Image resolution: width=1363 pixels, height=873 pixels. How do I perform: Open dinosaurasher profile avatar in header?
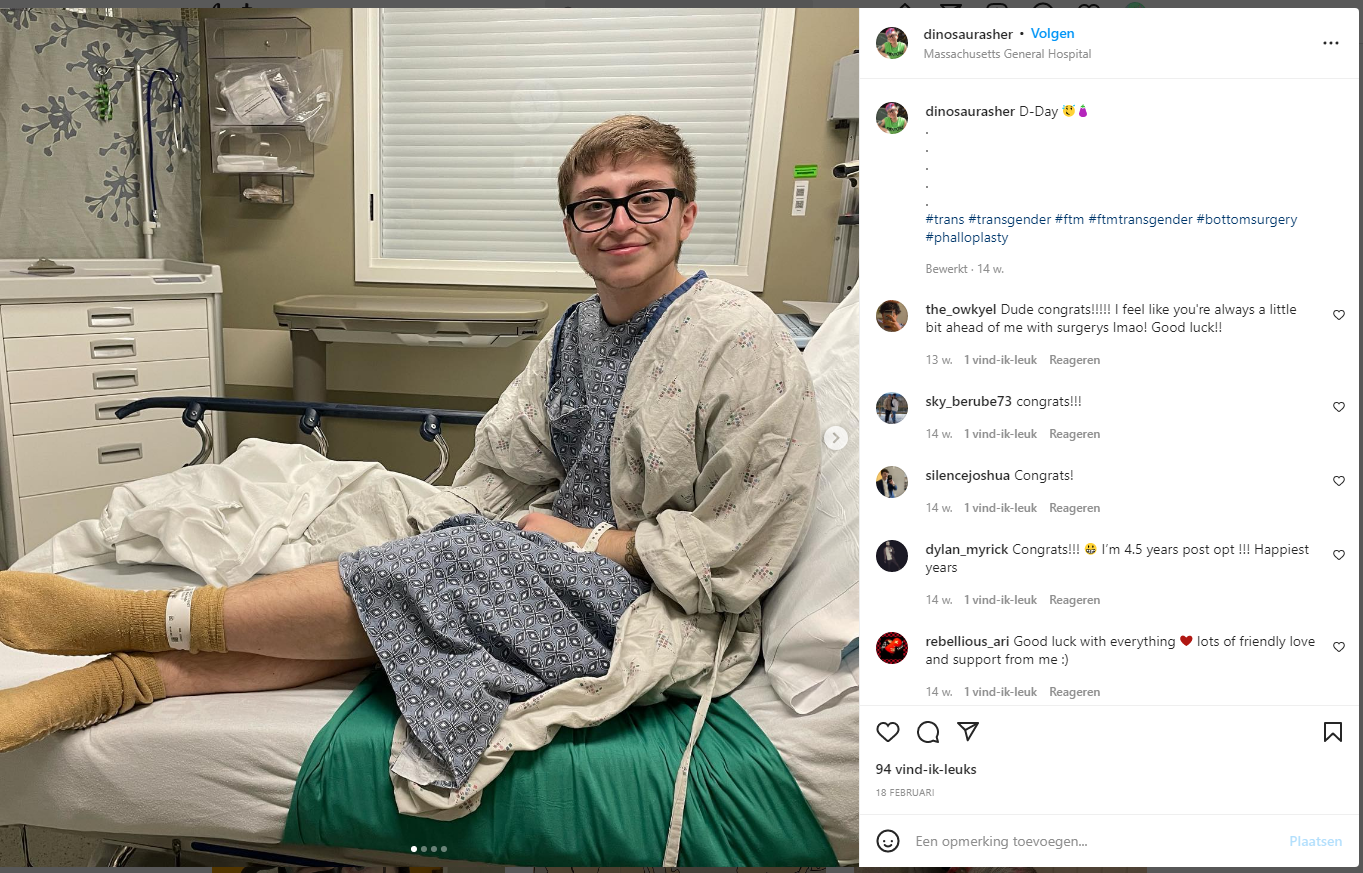pyautogui.click(x=892, y=43)
